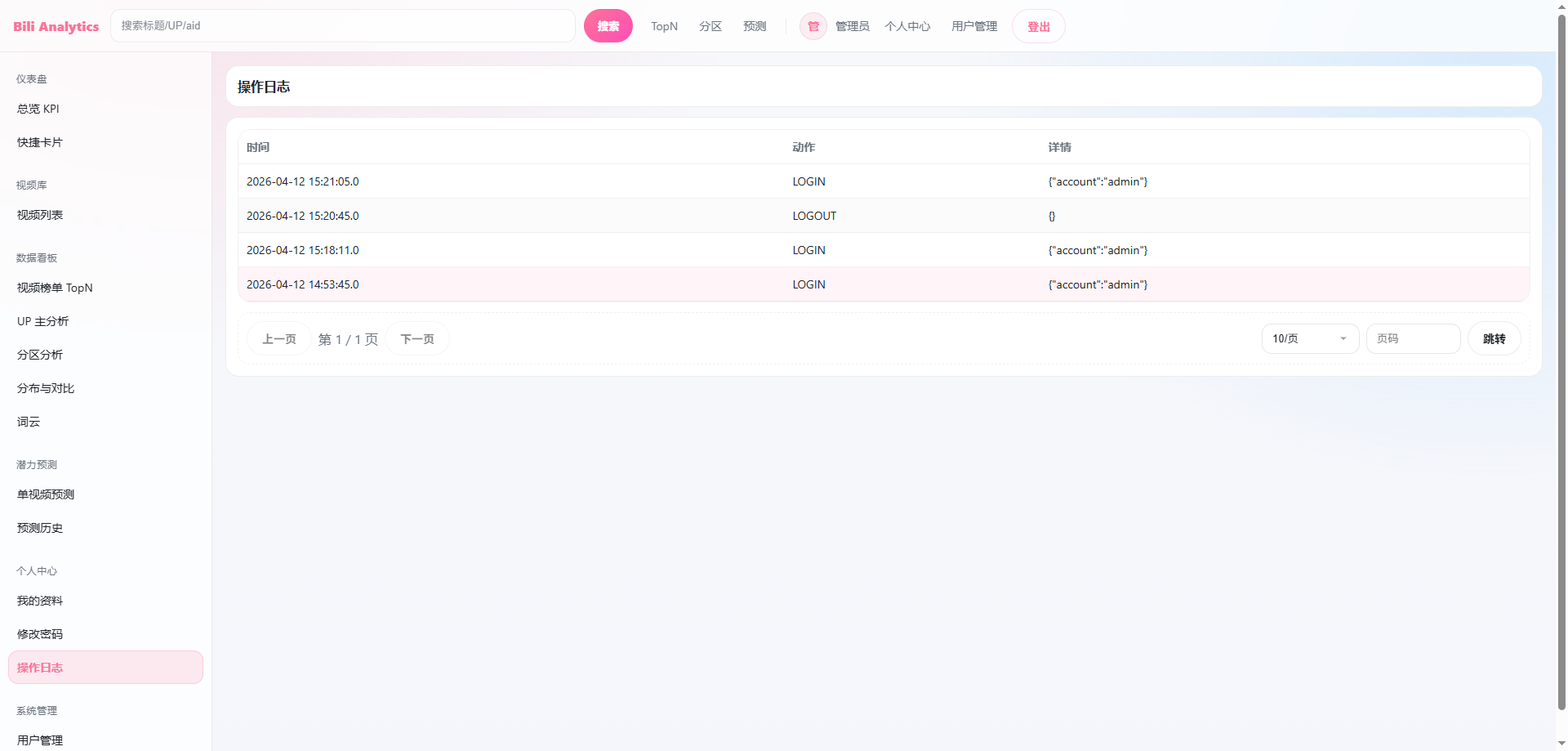This screenshot has height=751, width=1568.
Task: Focus the 搜索标题/UP/aid search field
Action: tap(343, 26)
